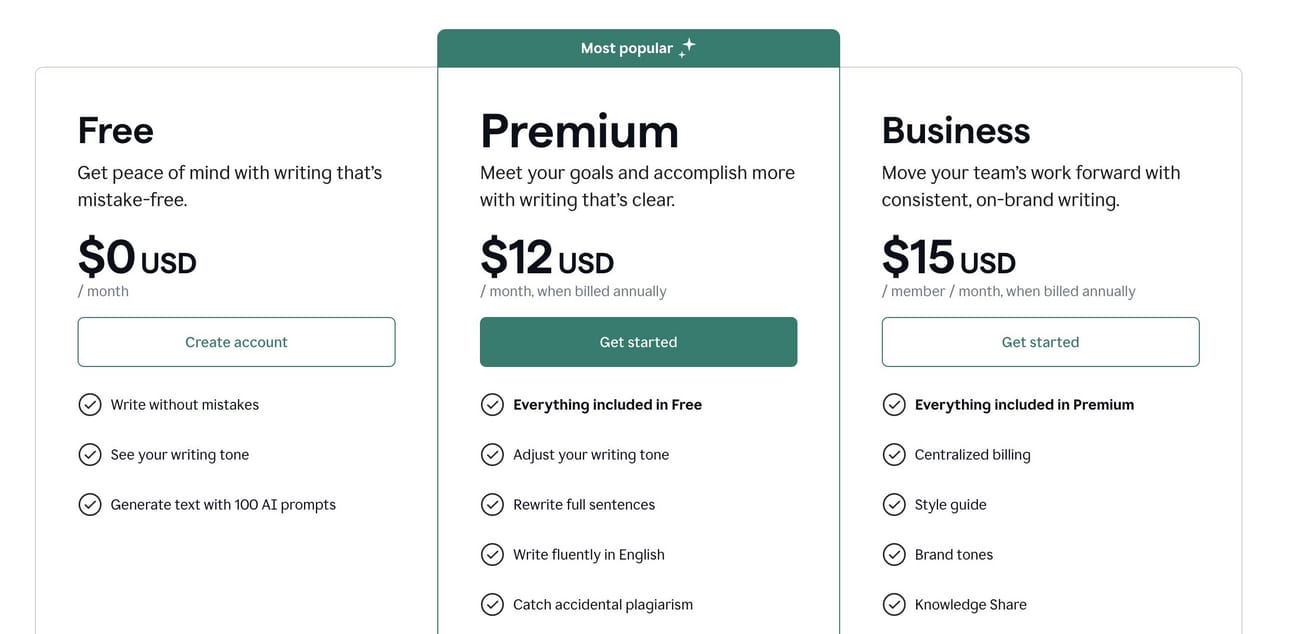Click checkmark beside Knowledge Share

click(894, 604)
